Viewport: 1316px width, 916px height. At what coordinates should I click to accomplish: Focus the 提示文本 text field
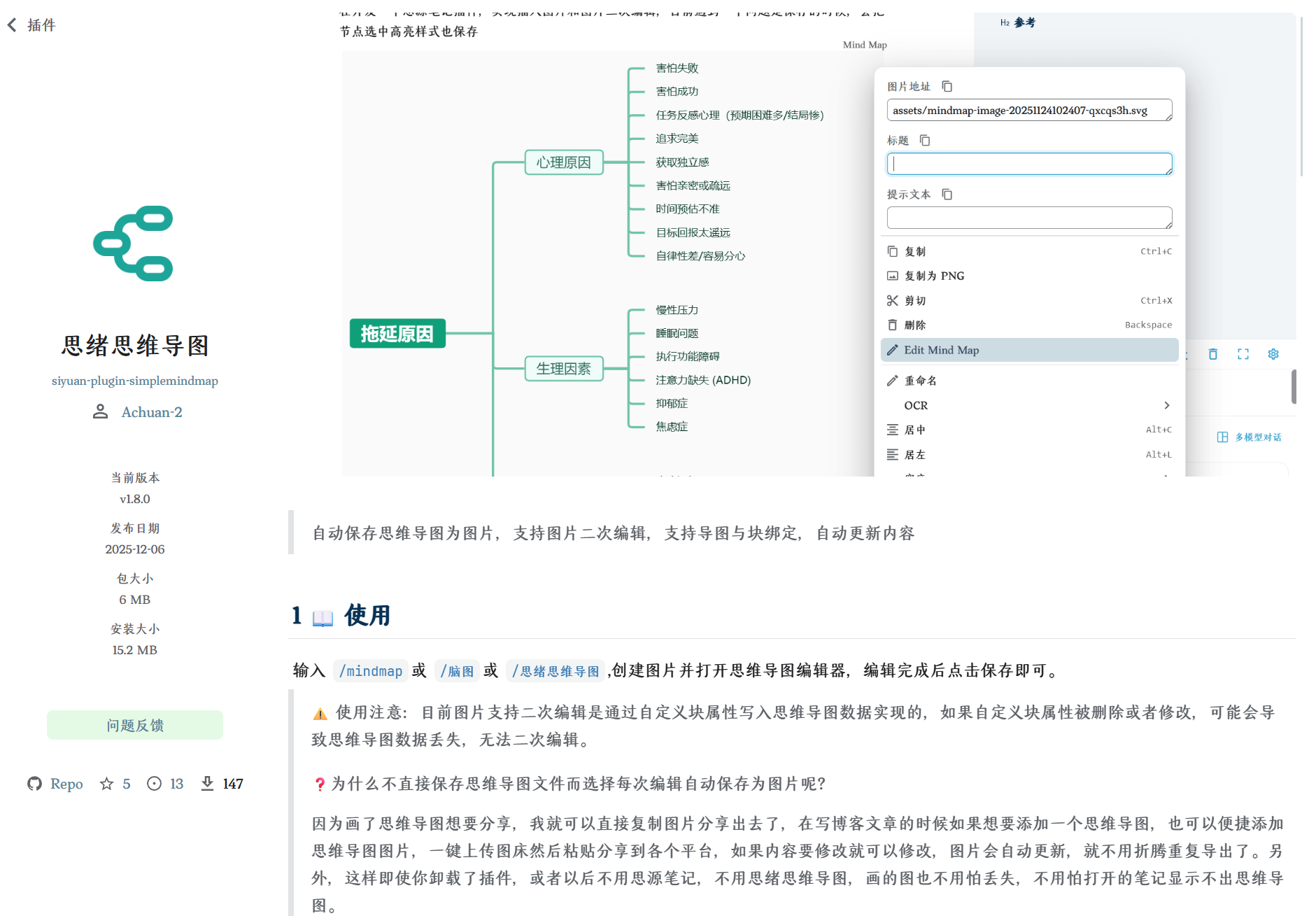1029,218
